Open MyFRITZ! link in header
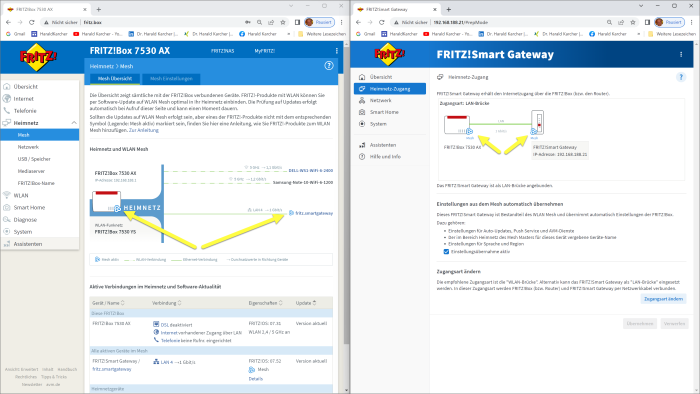700x394 pixels. pos(265,51)
